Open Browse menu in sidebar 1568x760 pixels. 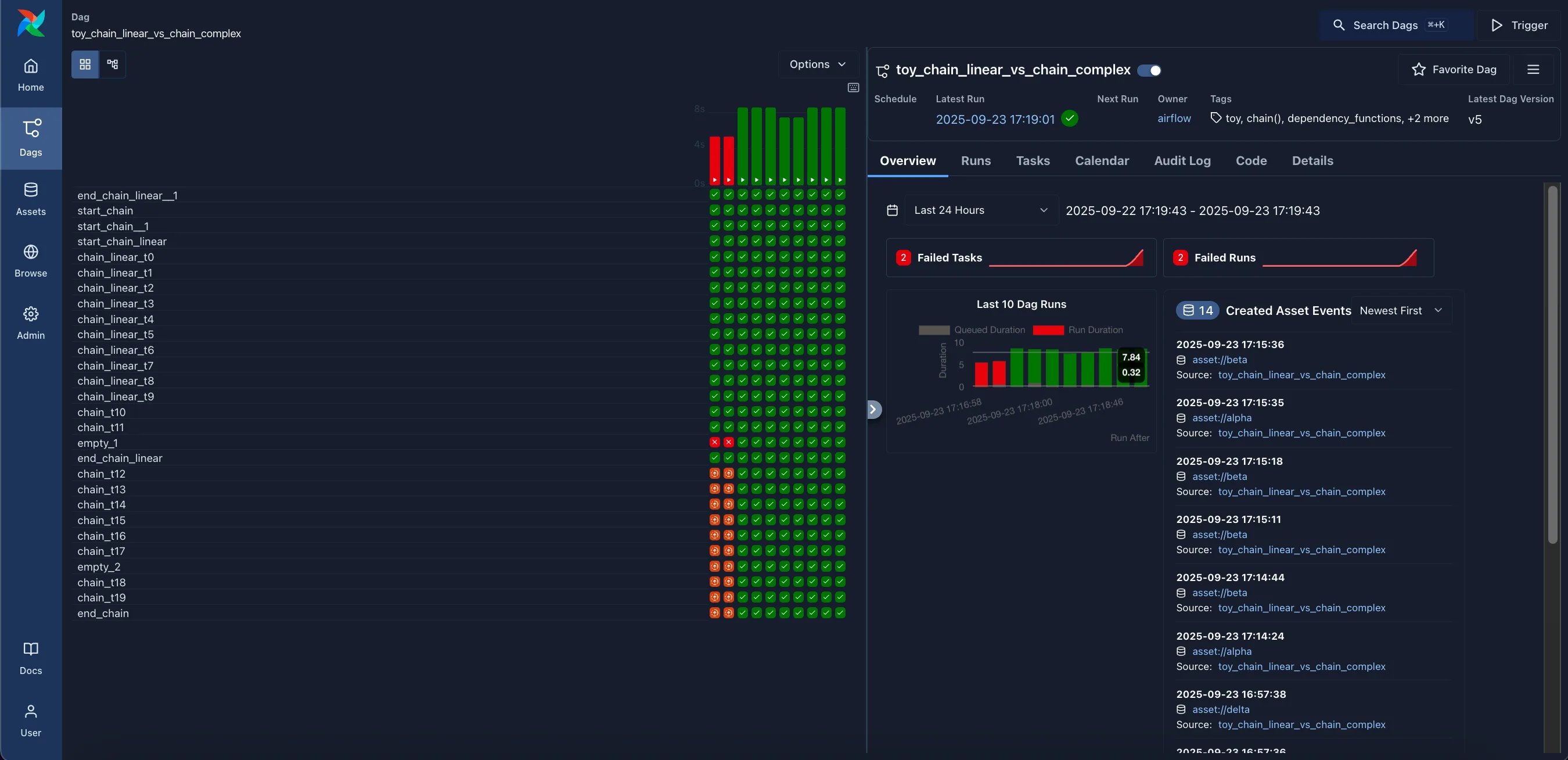30,261
